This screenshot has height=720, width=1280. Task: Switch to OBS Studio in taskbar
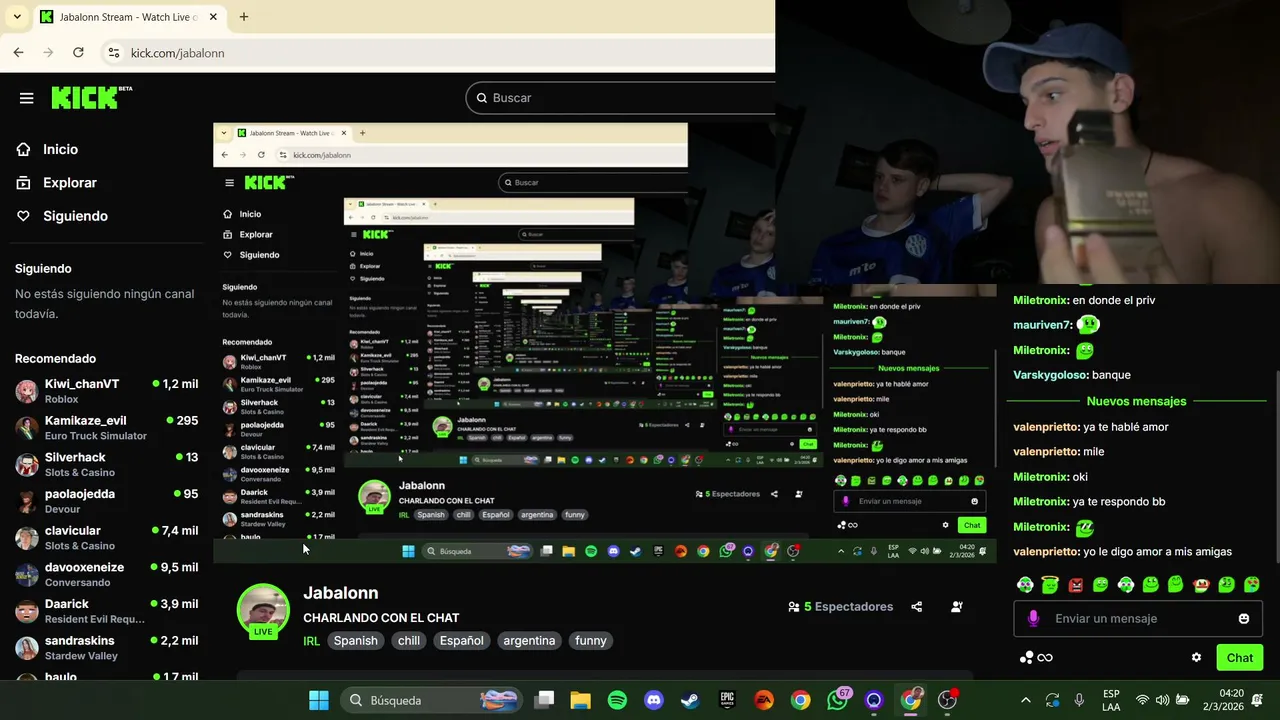click(947, 700)
